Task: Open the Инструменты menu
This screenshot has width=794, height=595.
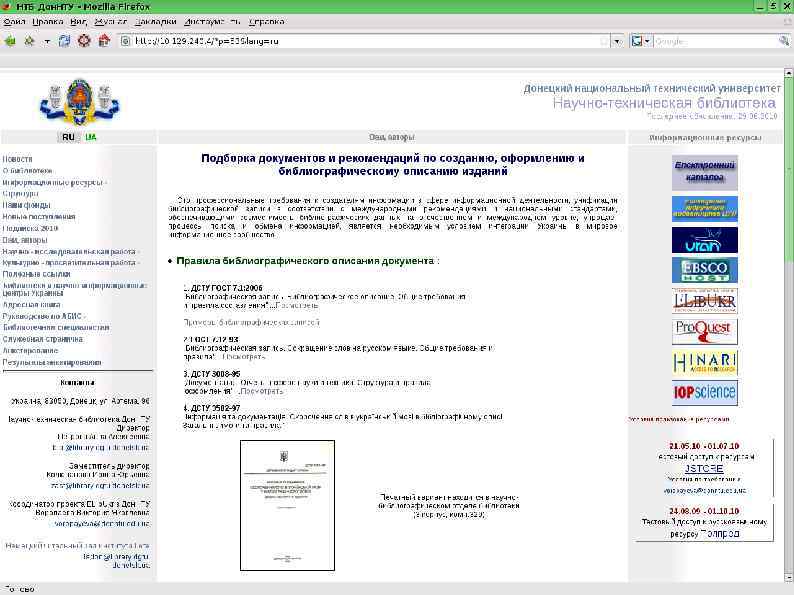Action: coord(213,22)
